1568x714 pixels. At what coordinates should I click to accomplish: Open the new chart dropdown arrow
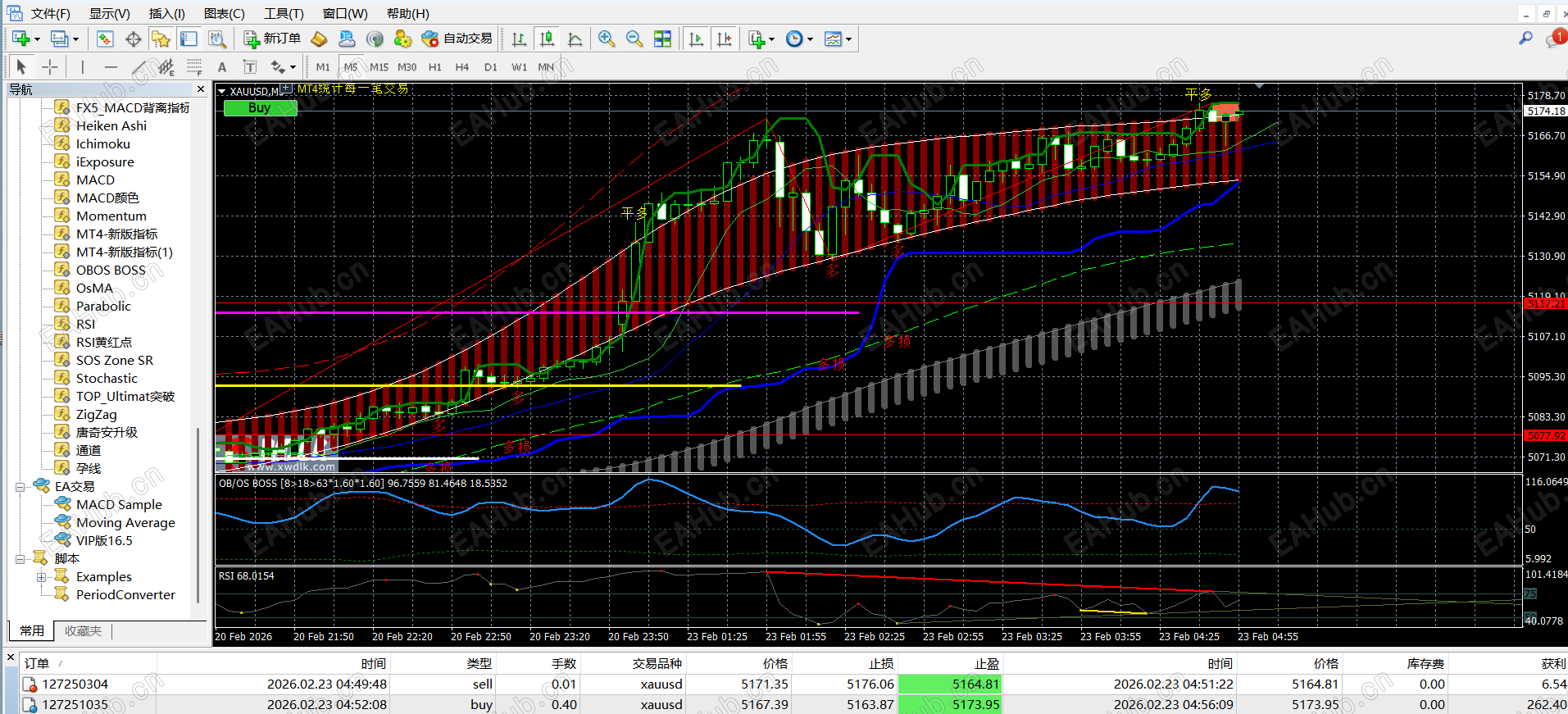click(x=37, y=39)
